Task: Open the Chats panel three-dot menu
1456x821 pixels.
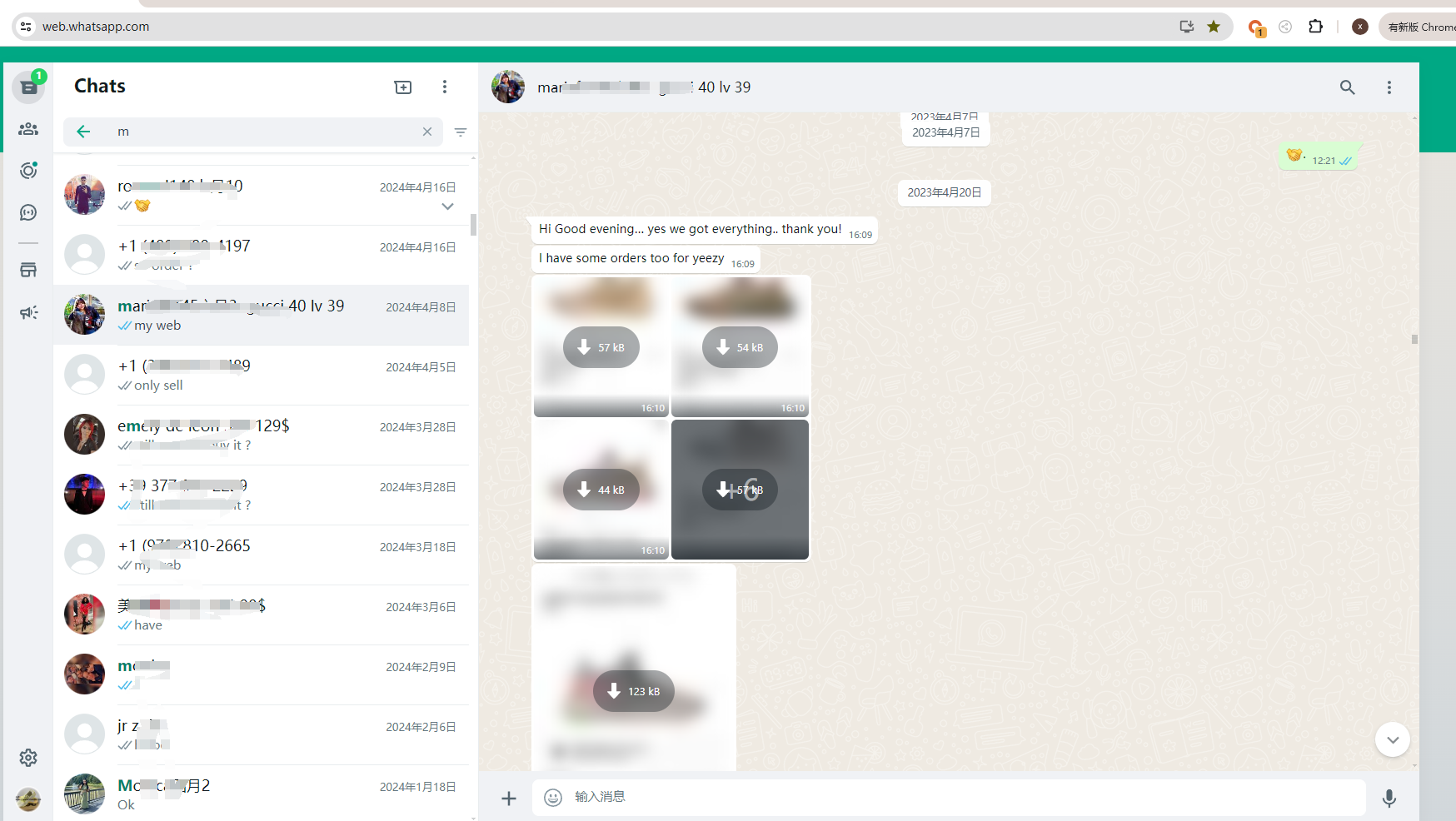Action: pos(445,87)
